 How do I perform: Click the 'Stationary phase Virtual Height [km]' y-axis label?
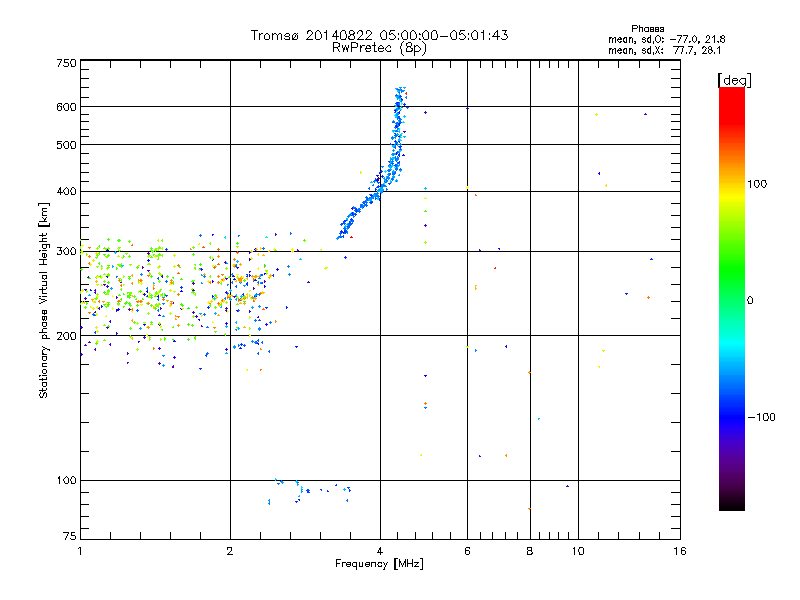[44, 300]
